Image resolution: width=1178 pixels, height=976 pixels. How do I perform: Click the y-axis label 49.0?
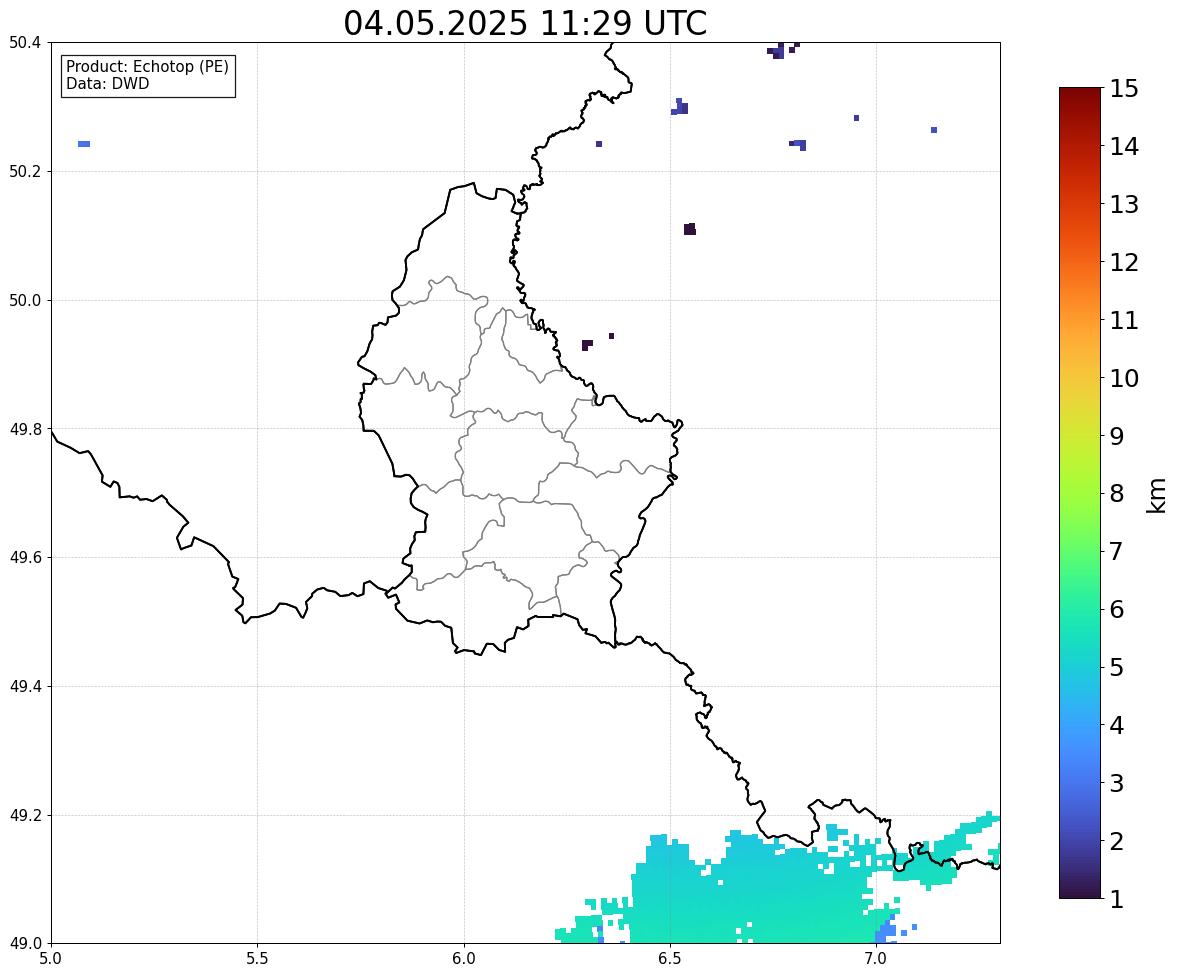pyautogui.click(x=25, y=944)
